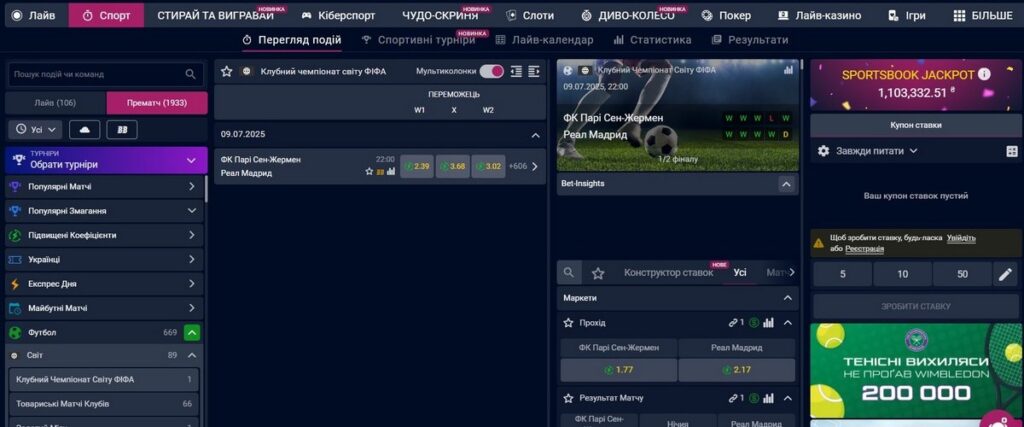The height and width of the screenshot is (427, 1024).
Task: Click the Реєстрація link
Action: click(865, 249)
